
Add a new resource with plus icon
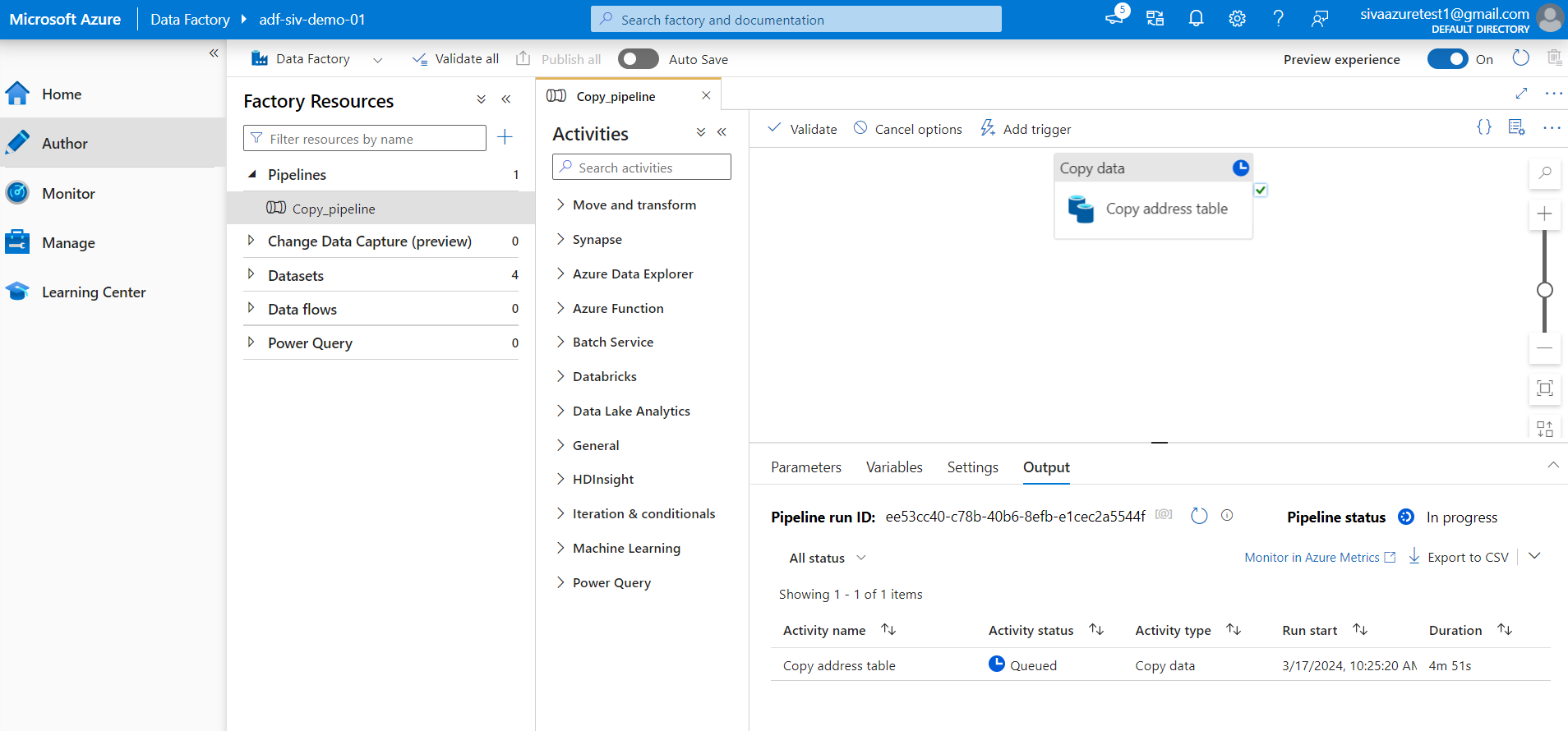pyautogui.click(x=505, y=137)
